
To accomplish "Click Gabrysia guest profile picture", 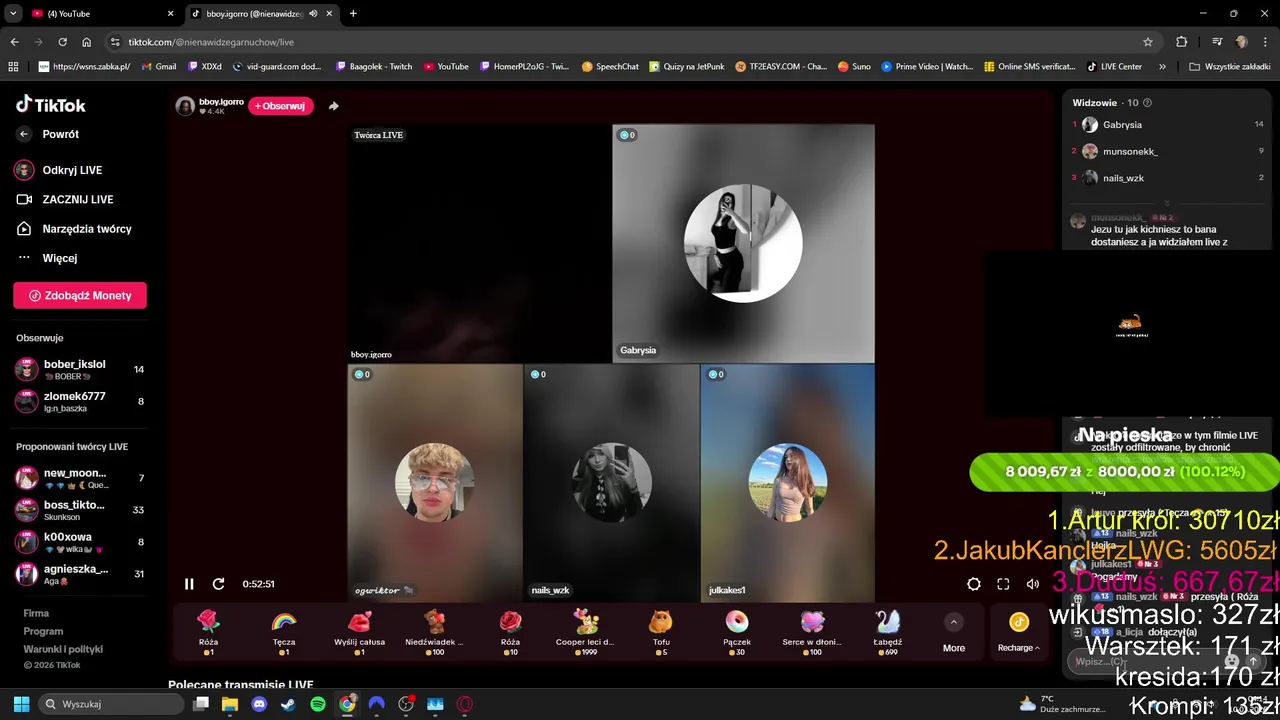I will pyautogui.click(x=743, y=243).
